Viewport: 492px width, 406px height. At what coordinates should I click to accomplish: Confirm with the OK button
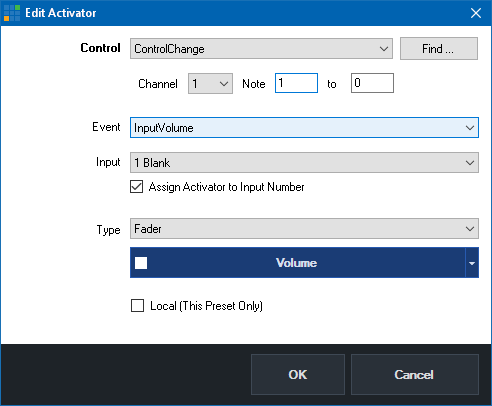298,374
